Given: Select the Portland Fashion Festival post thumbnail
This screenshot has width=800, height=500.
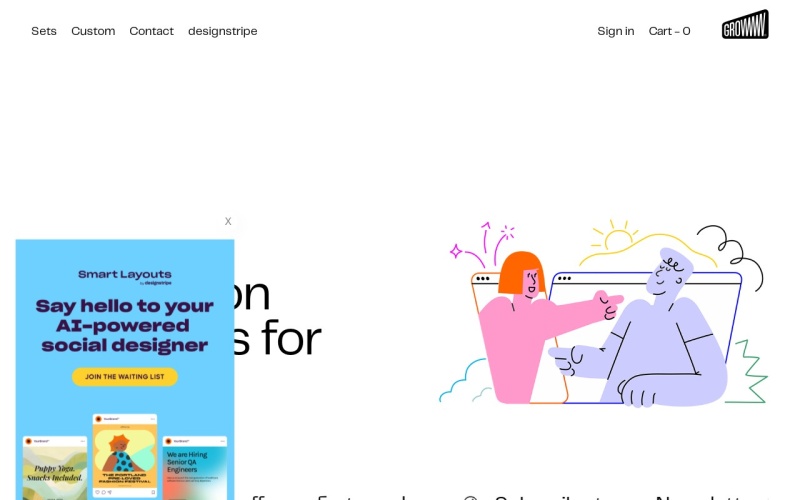Looking at the screenshot, I should click(125, 456).
